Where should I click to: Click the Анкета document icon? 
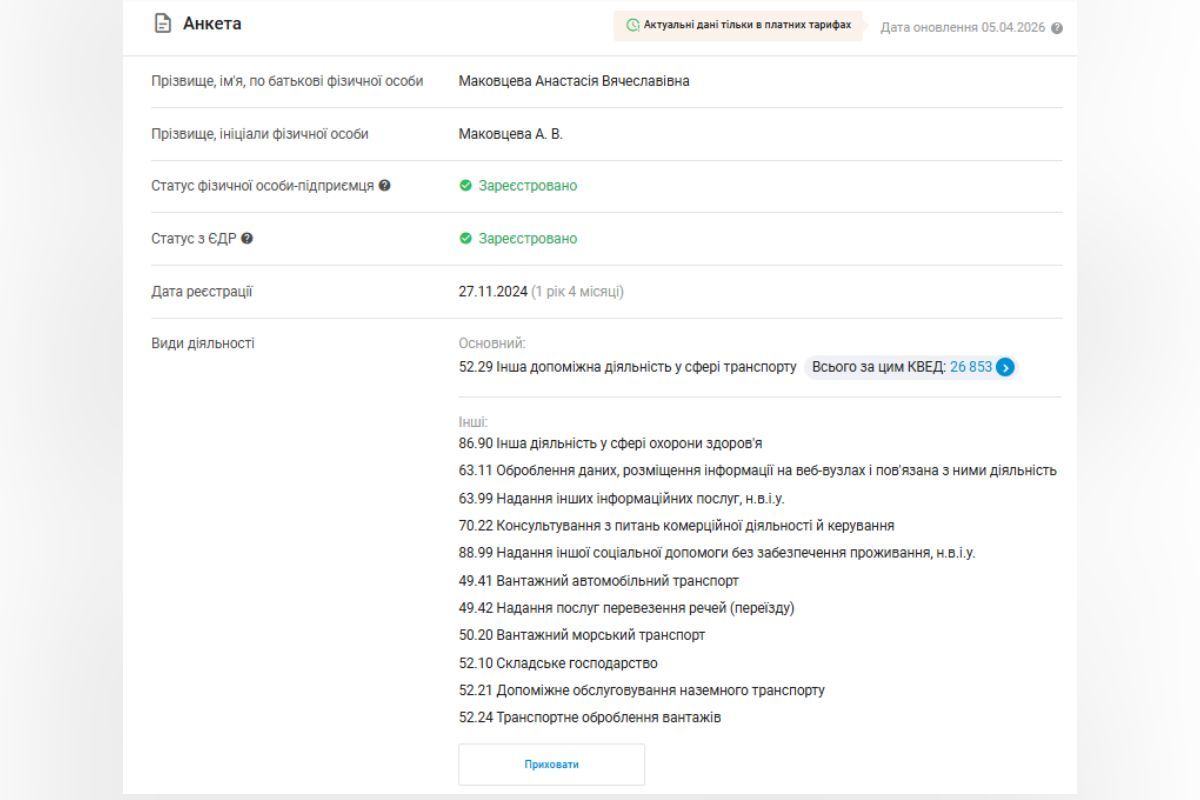click(x=162, y=23)
